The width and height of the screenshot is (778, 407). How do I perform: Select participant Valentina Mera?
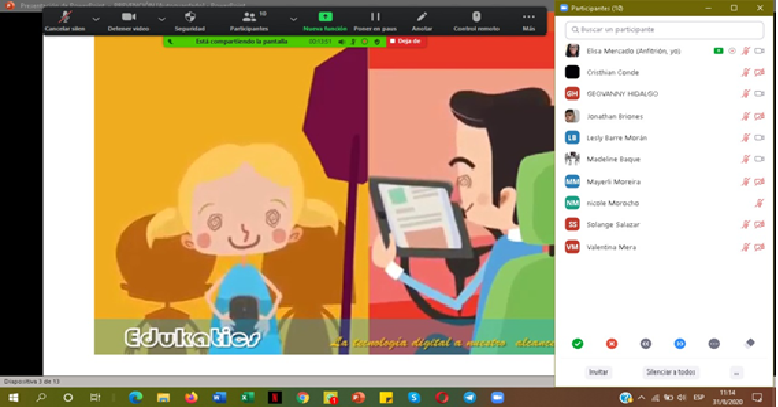[x=664, y=247]
